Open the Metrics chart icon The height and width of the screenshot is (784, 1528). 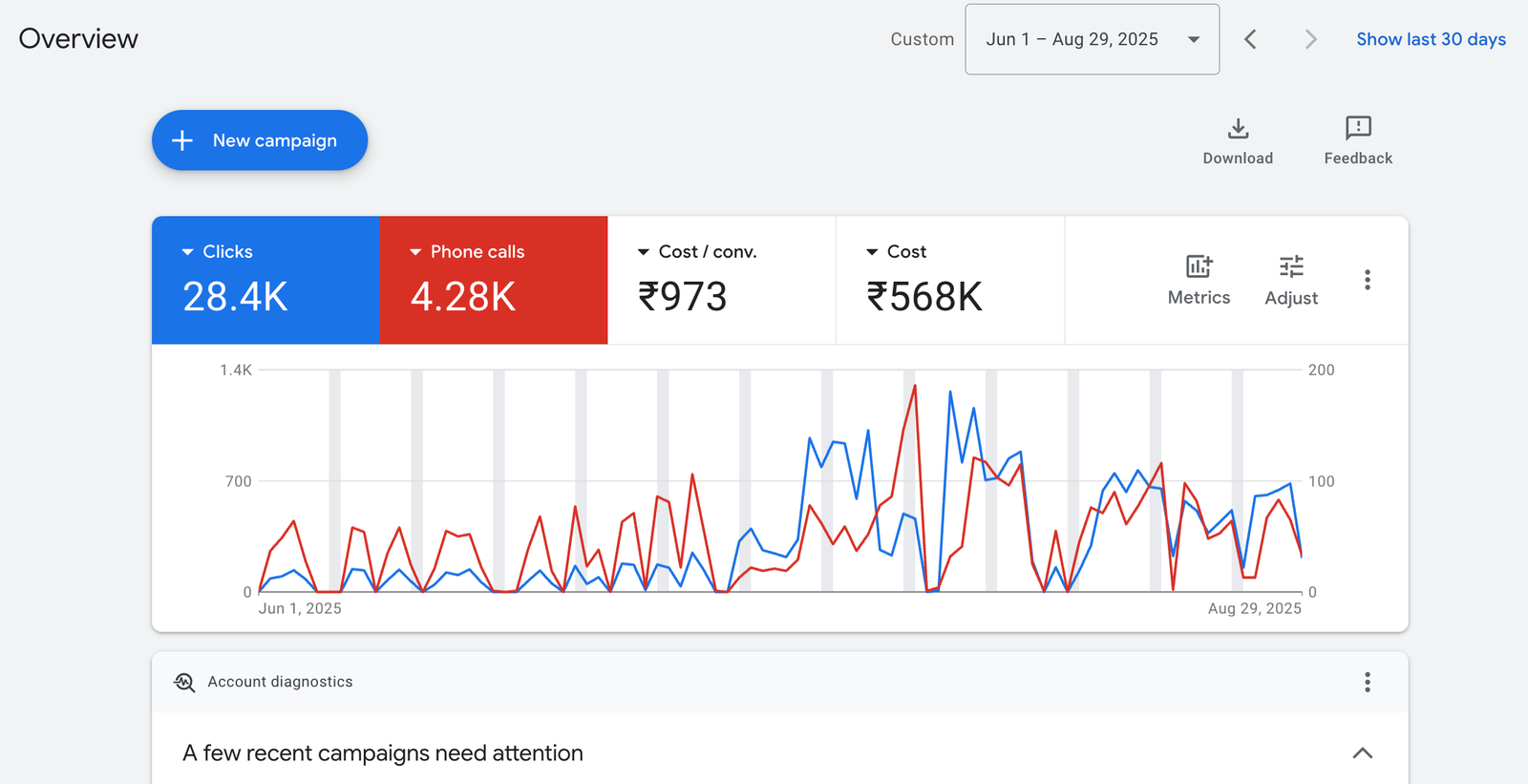pos(1199,266)
